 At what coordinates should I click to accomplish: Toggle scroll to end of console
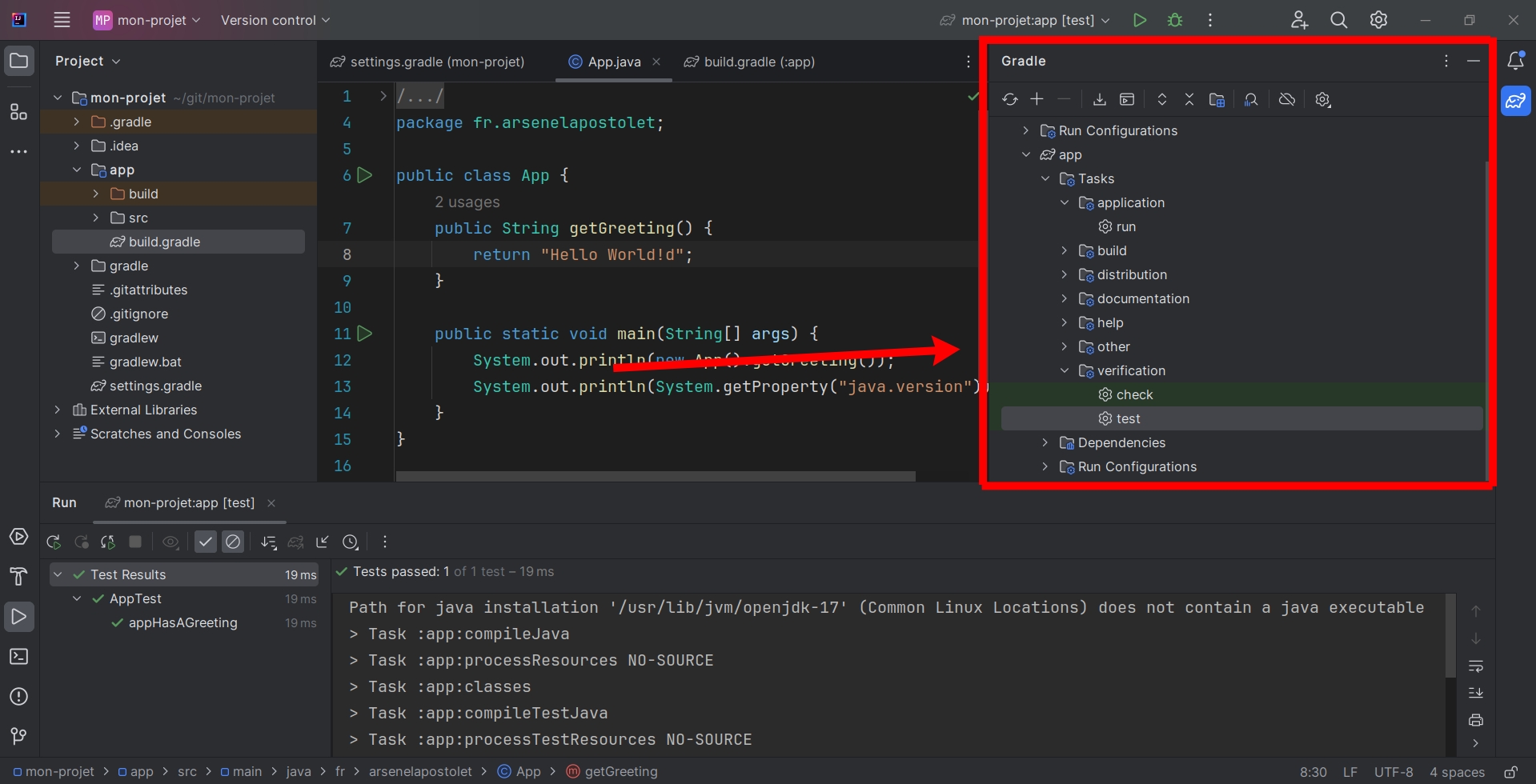1476,693
